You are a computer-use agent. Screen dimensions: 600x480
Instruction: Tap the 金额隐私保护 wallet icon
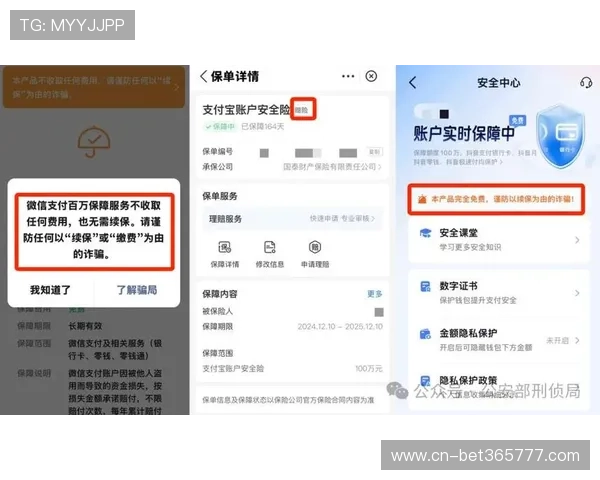(426, 334)
